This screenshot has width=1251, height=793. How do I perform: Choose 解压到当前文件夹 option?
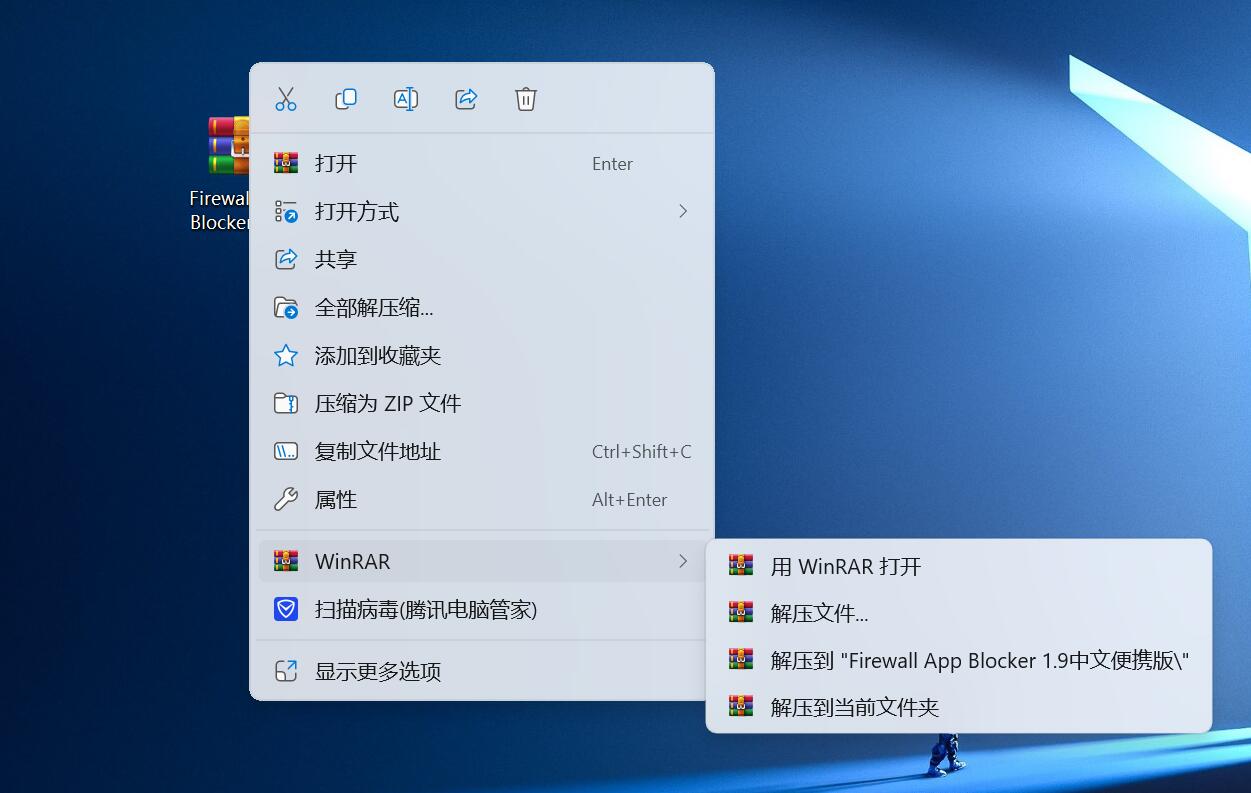click(855, 708)
